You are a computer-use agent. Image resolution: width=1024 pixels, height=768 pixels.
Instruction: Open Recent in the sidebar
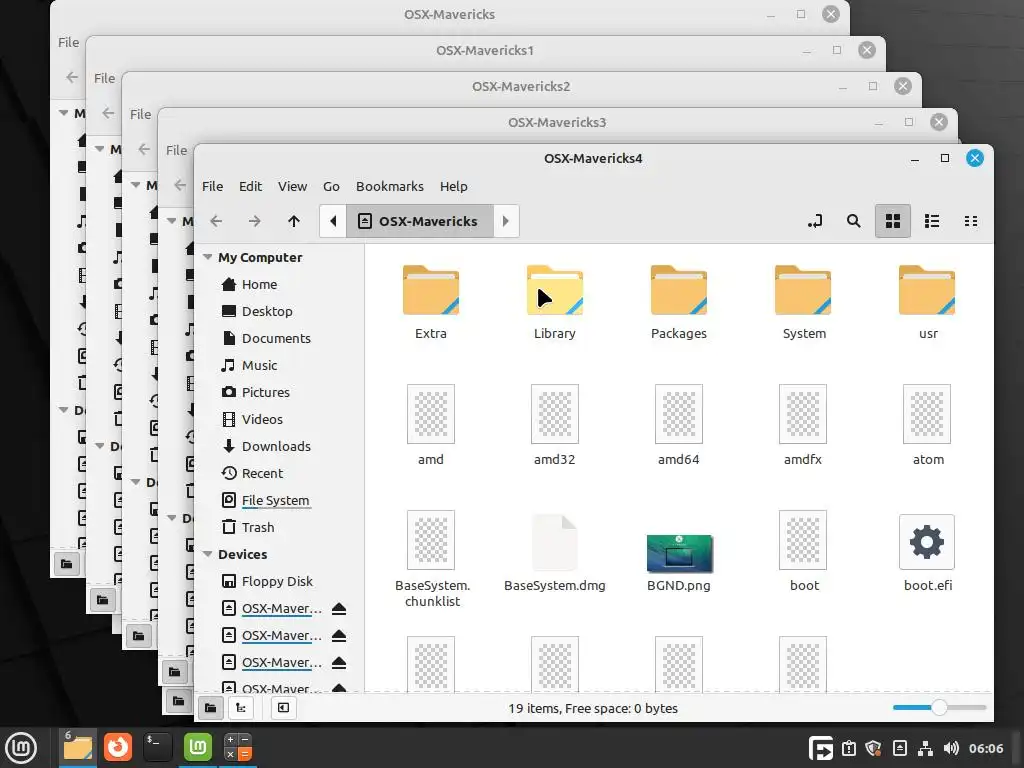[262, 473]
